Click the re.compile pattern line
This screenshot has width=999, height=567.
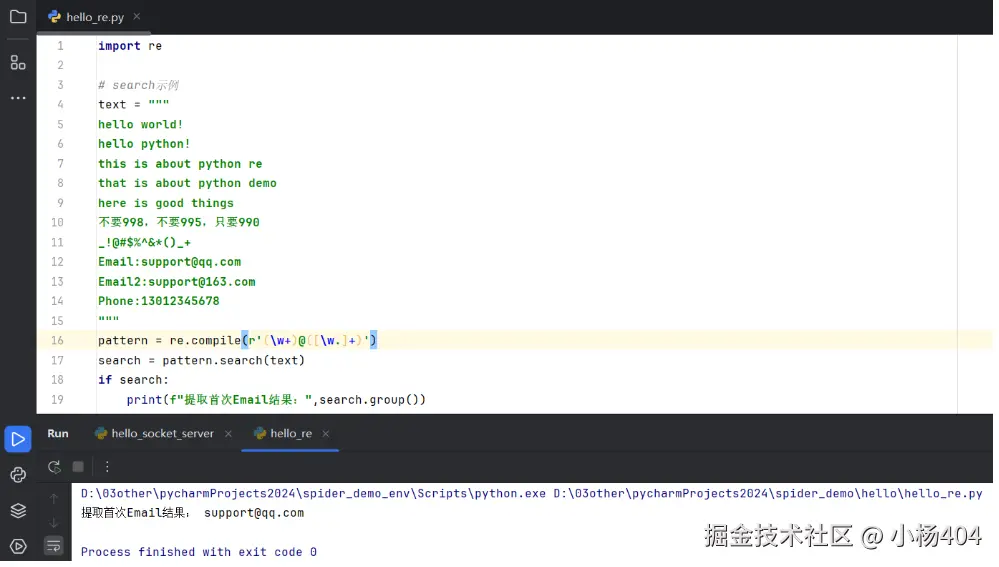pos(238,340)
